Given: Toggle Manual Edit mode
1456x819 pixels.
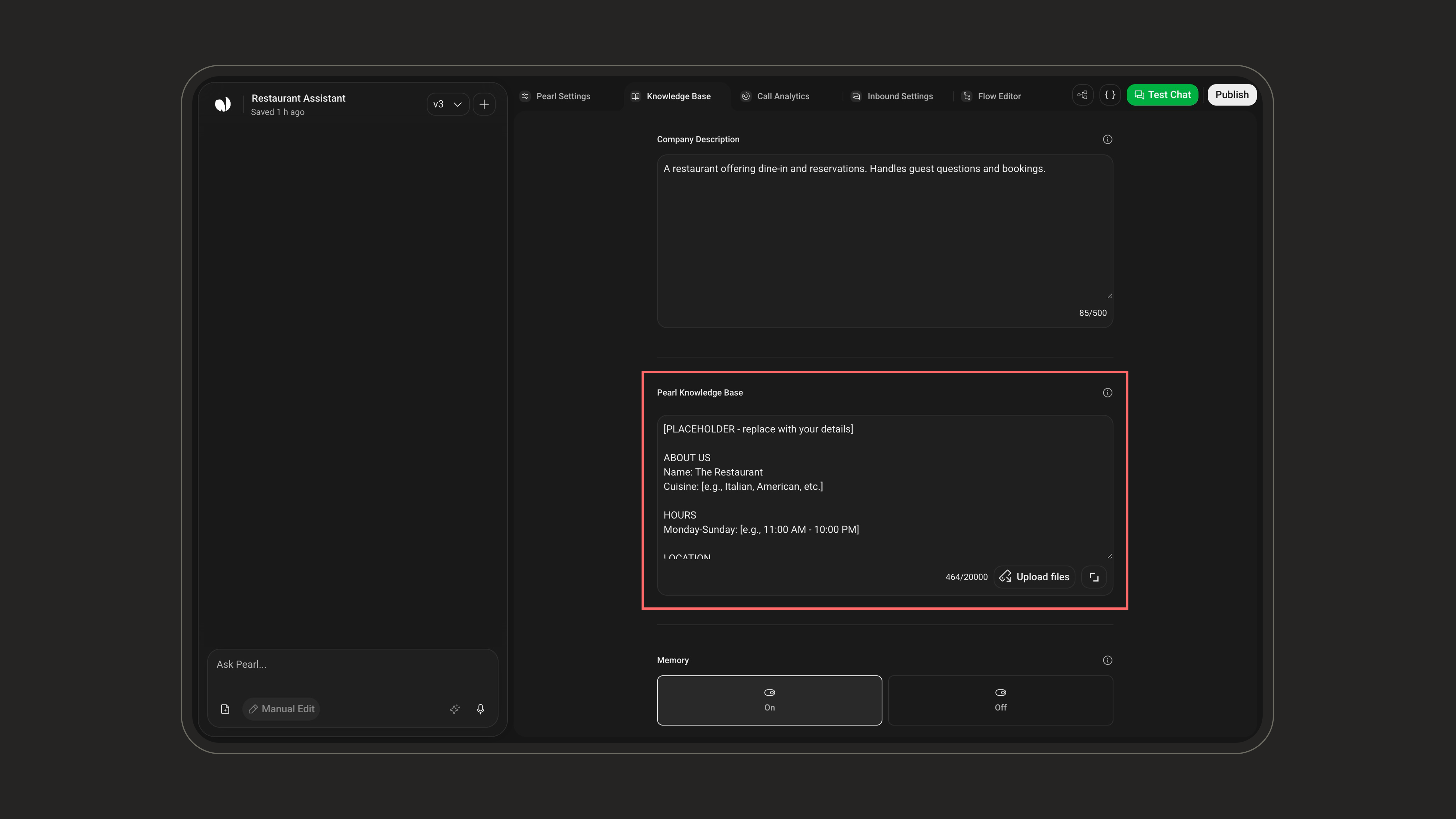Looking at the screenshot, I should [x=282, y=709].
